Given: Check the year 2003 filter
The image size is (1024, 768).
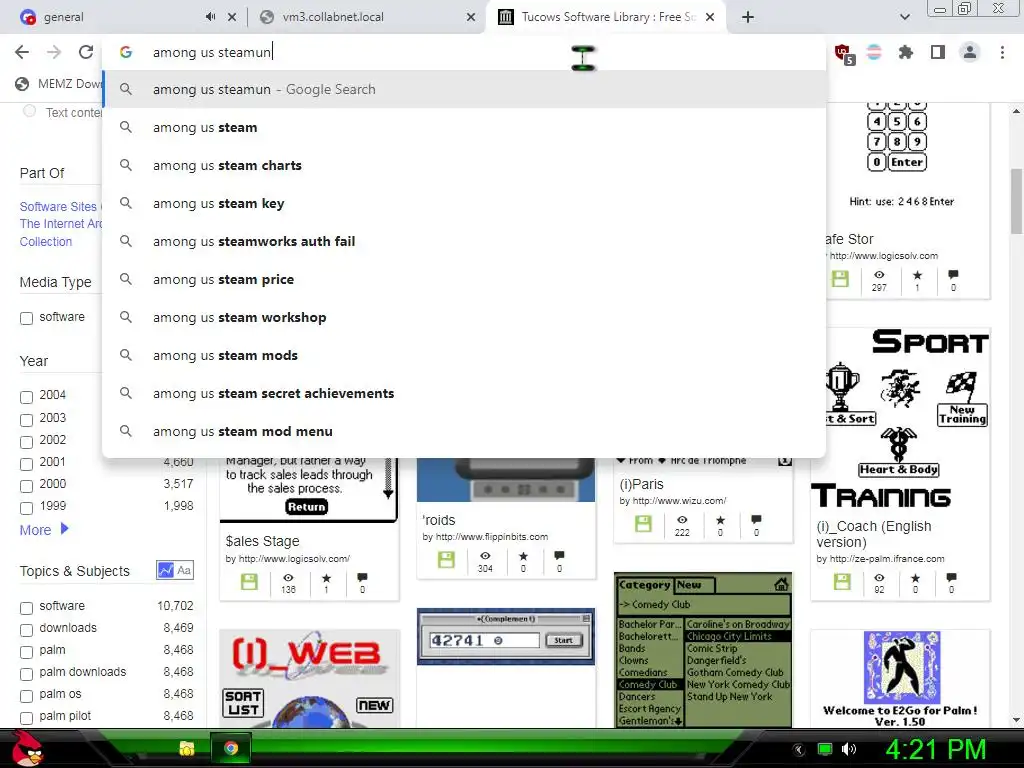Looking at the screenshot, I should [26, 419].
